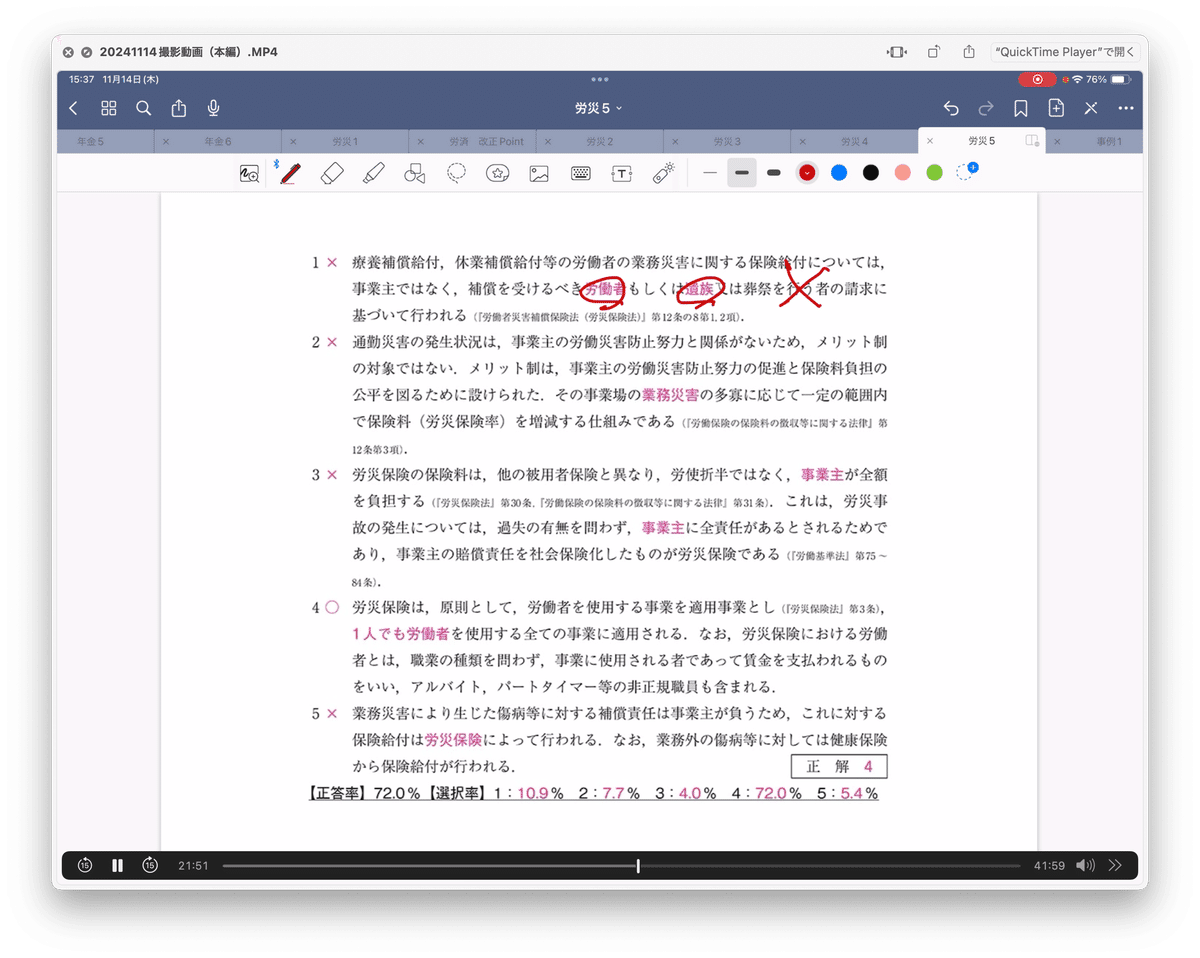Screen dimensions: 1200x958
Task: Switch to the 年金6 tab
Action: pos(217,142)
